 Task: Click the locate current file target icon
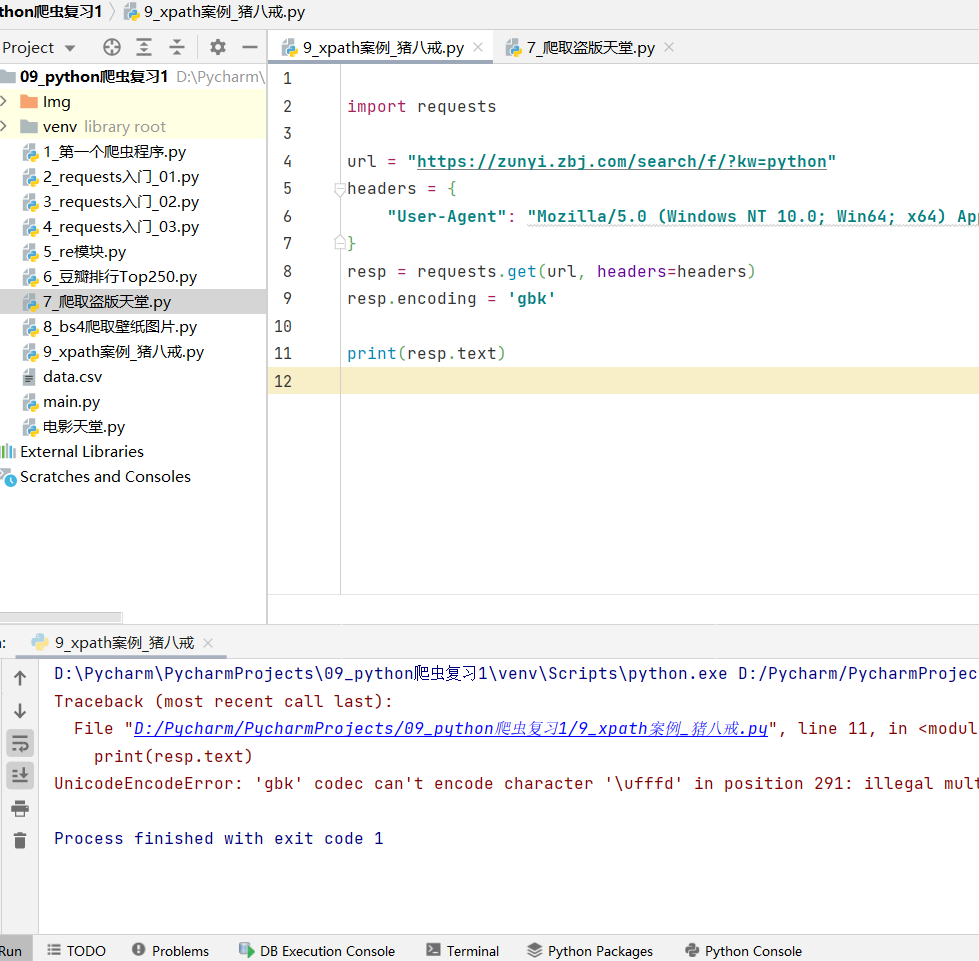112,47
